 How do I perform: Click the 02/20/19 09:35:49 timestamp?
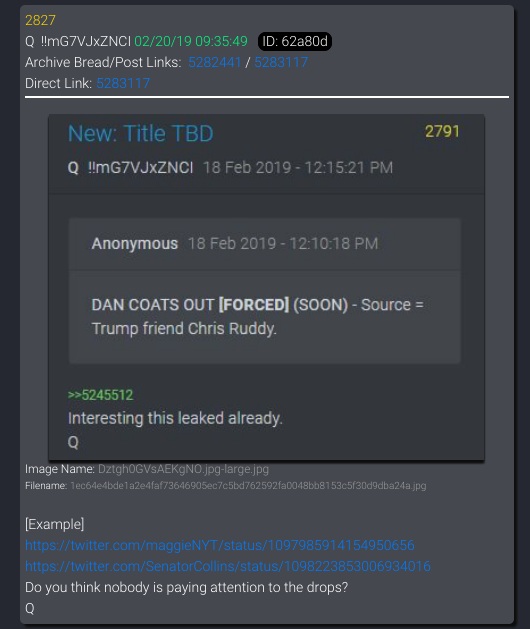point(191,41)
